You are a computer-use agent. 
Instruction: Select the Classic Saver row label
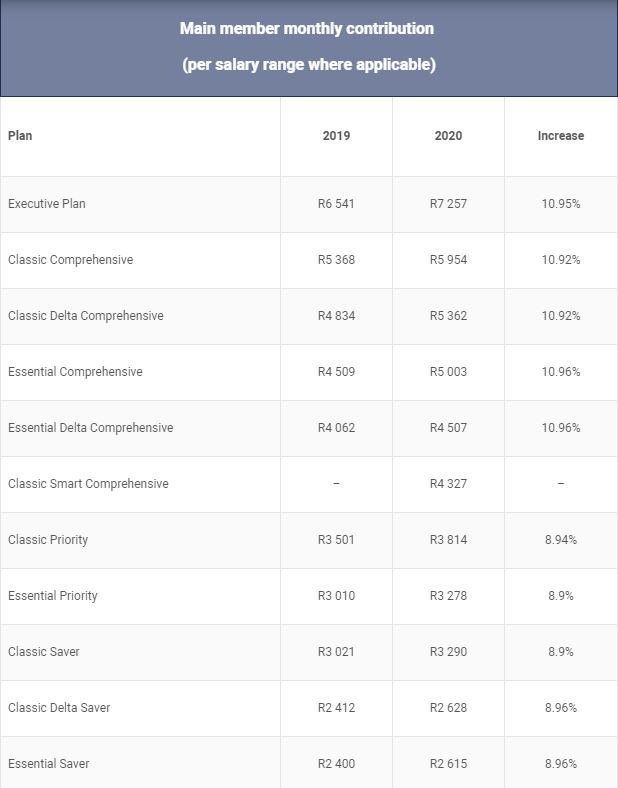click(44, 652)
